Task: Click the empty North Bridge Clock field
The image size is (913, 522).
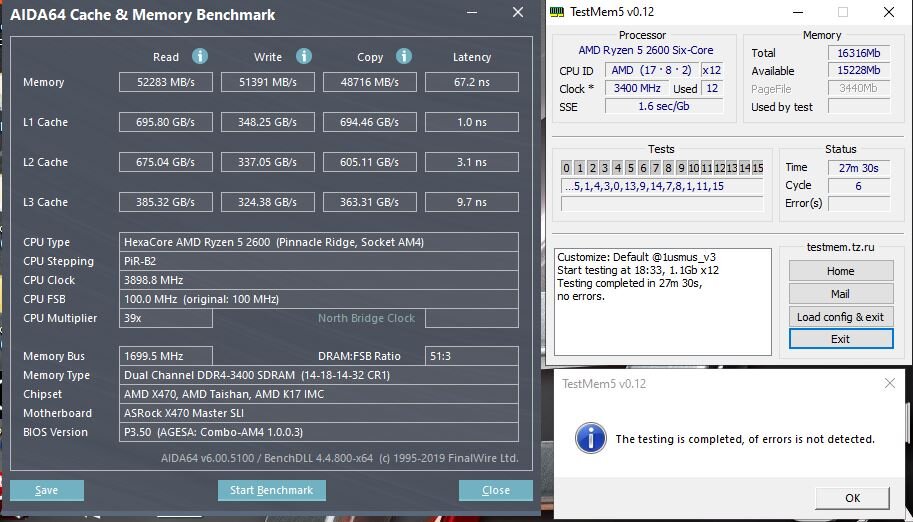Action: pyautogui.click(x=472, y=318)
